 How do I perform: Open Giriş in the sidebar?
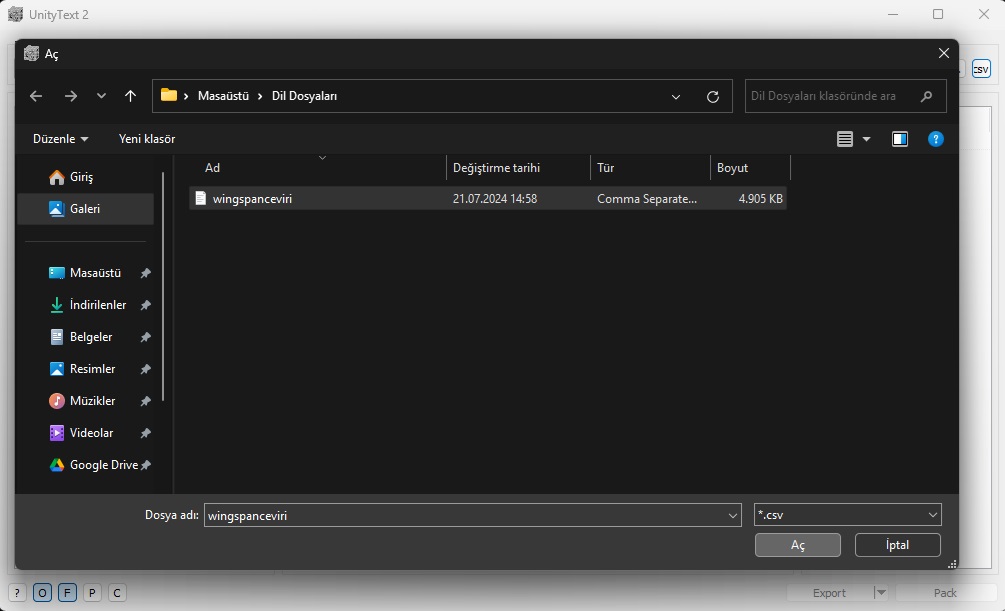point(85,177)
